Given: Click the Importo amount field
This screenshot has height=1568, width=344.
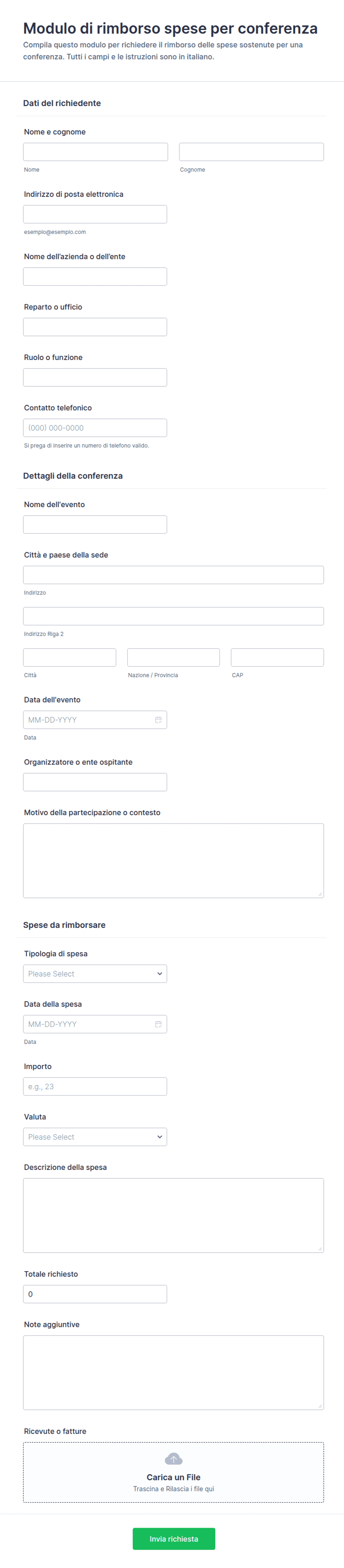Looking at the screenshot, I should [x=95, y=1086].
